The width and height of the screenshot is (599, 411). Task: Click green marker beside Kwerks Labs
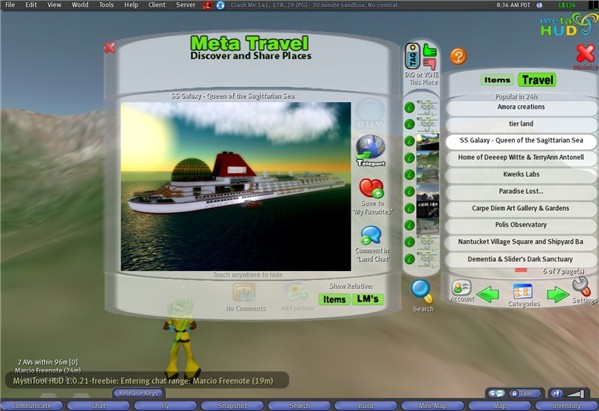click(410, 175)
